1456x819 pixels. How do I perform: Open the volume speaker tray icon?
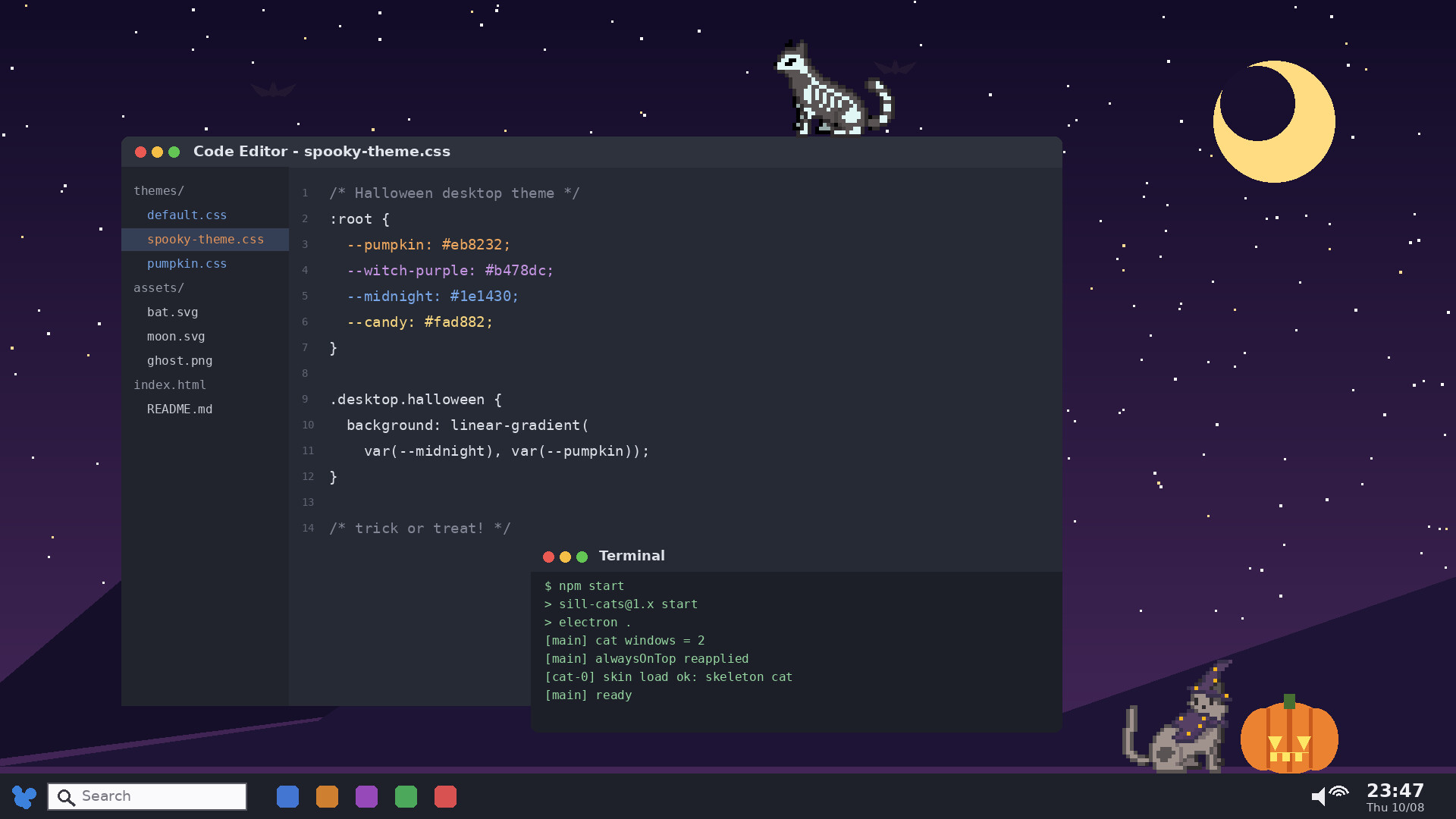[1319, 796]
